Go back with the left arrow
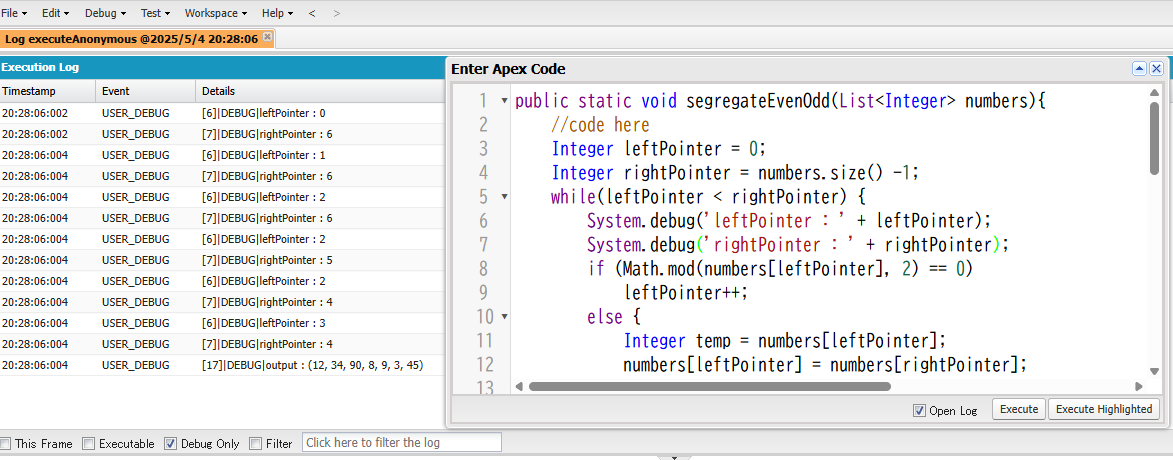The width and height of the screenshot is (1173, 460). pyautogui.click(x=312, y=13)
